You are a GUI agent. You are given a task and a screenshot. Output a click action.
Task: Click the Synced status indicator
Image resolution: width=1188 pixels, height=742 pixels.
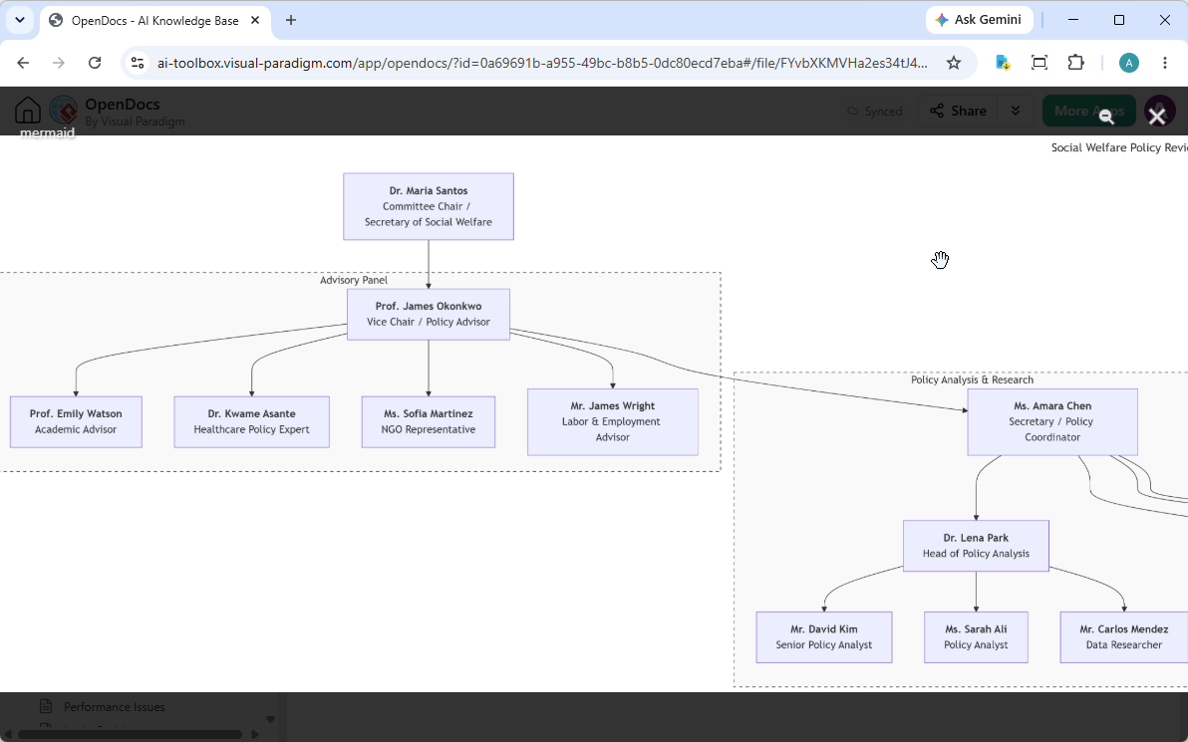[875, 111]
